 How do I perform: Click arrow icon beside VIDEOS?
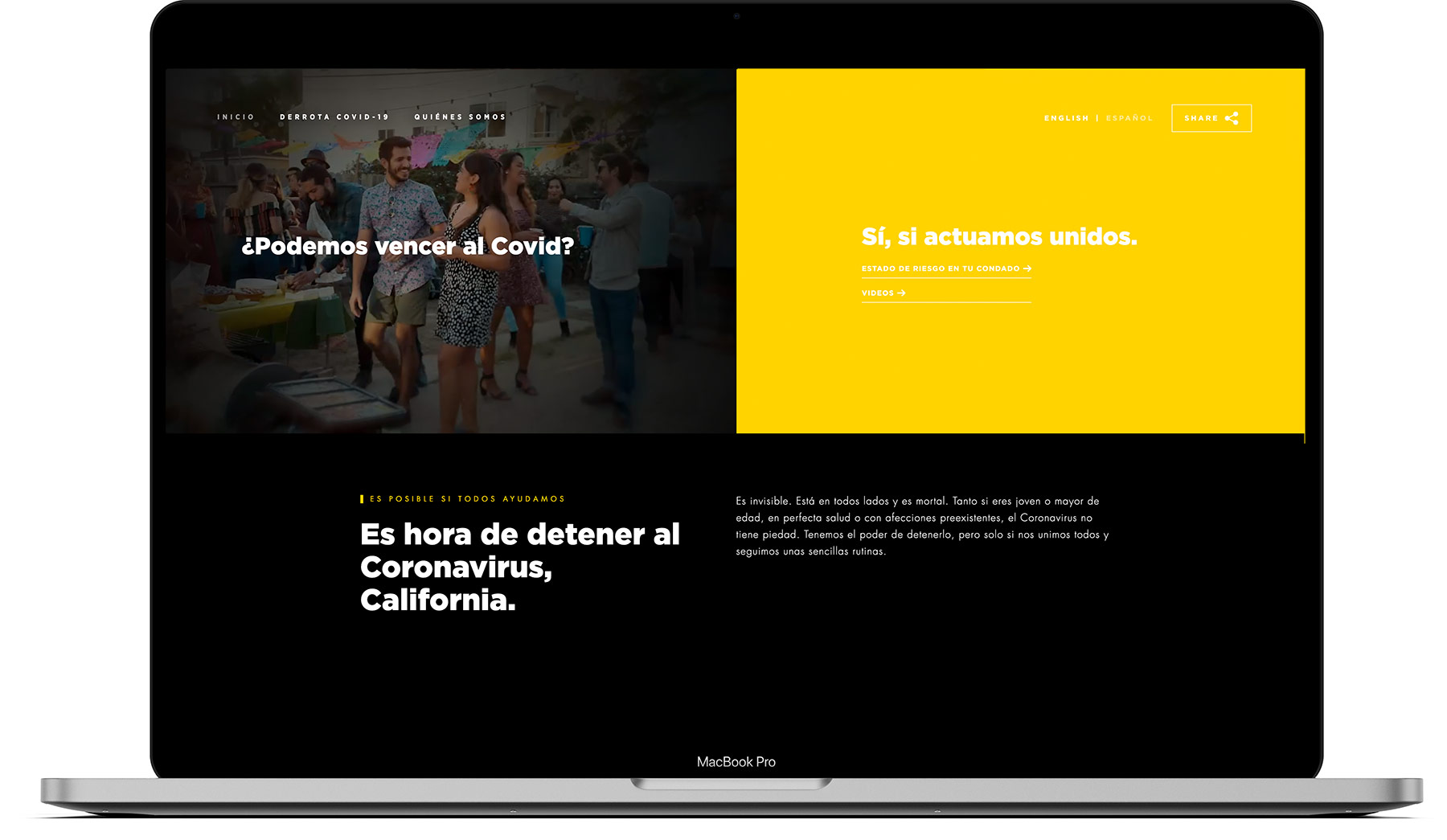901,293
